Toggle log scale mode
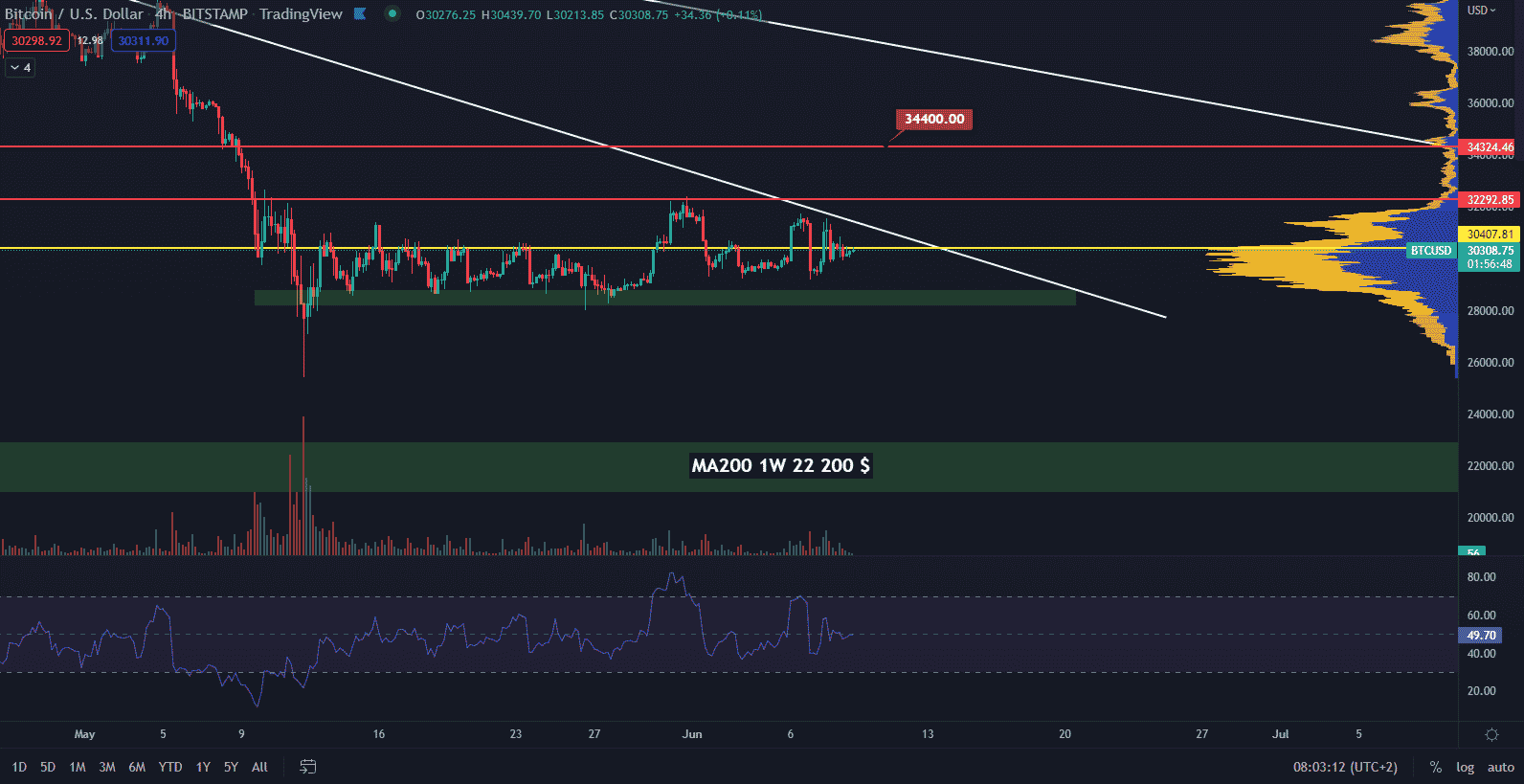Image resolution: width=1524 pixels, height=784 pixels. click(1465, 767)
